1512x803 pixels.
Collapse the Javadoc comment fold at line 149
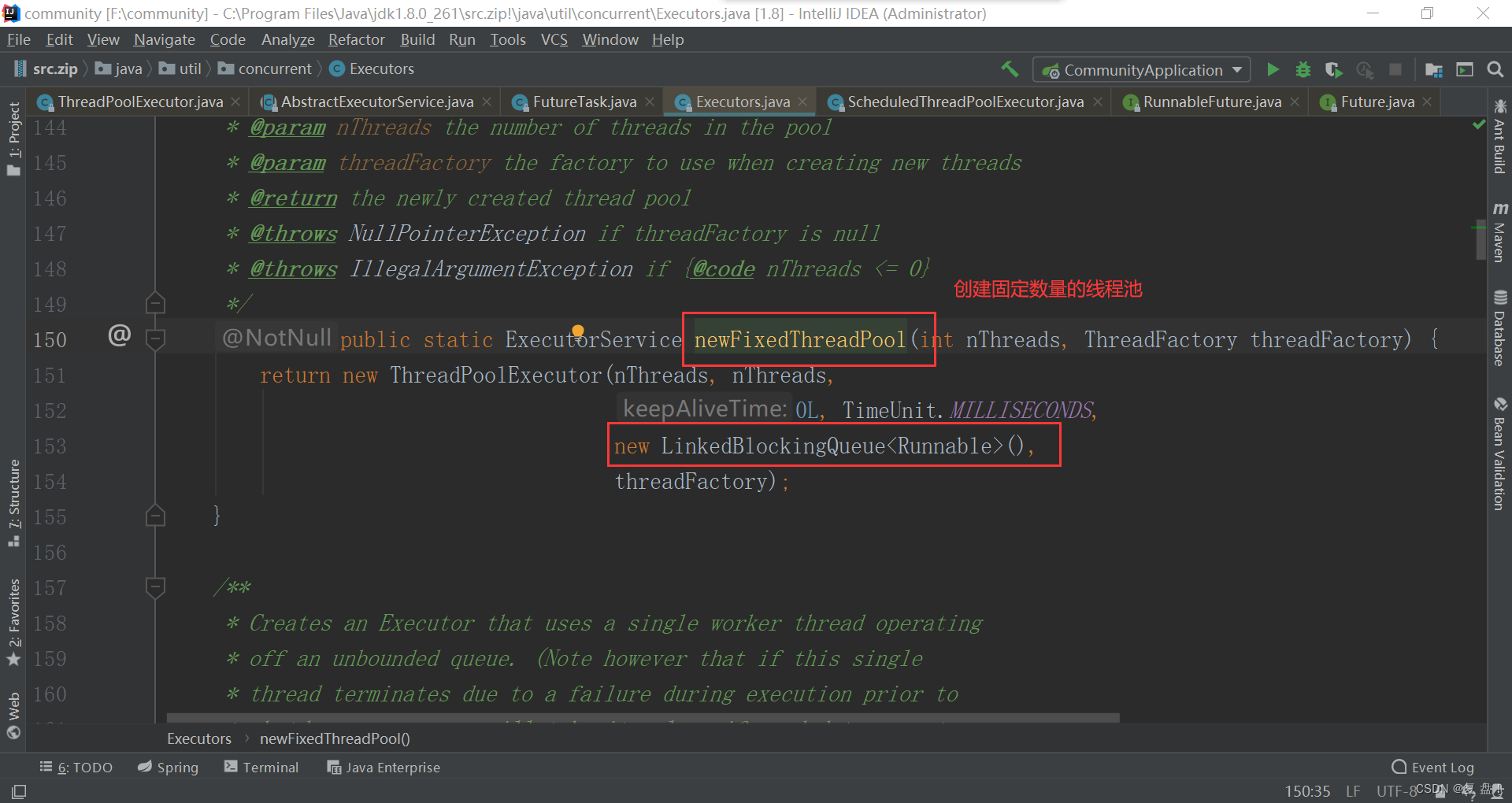click(x=155, y=303)
